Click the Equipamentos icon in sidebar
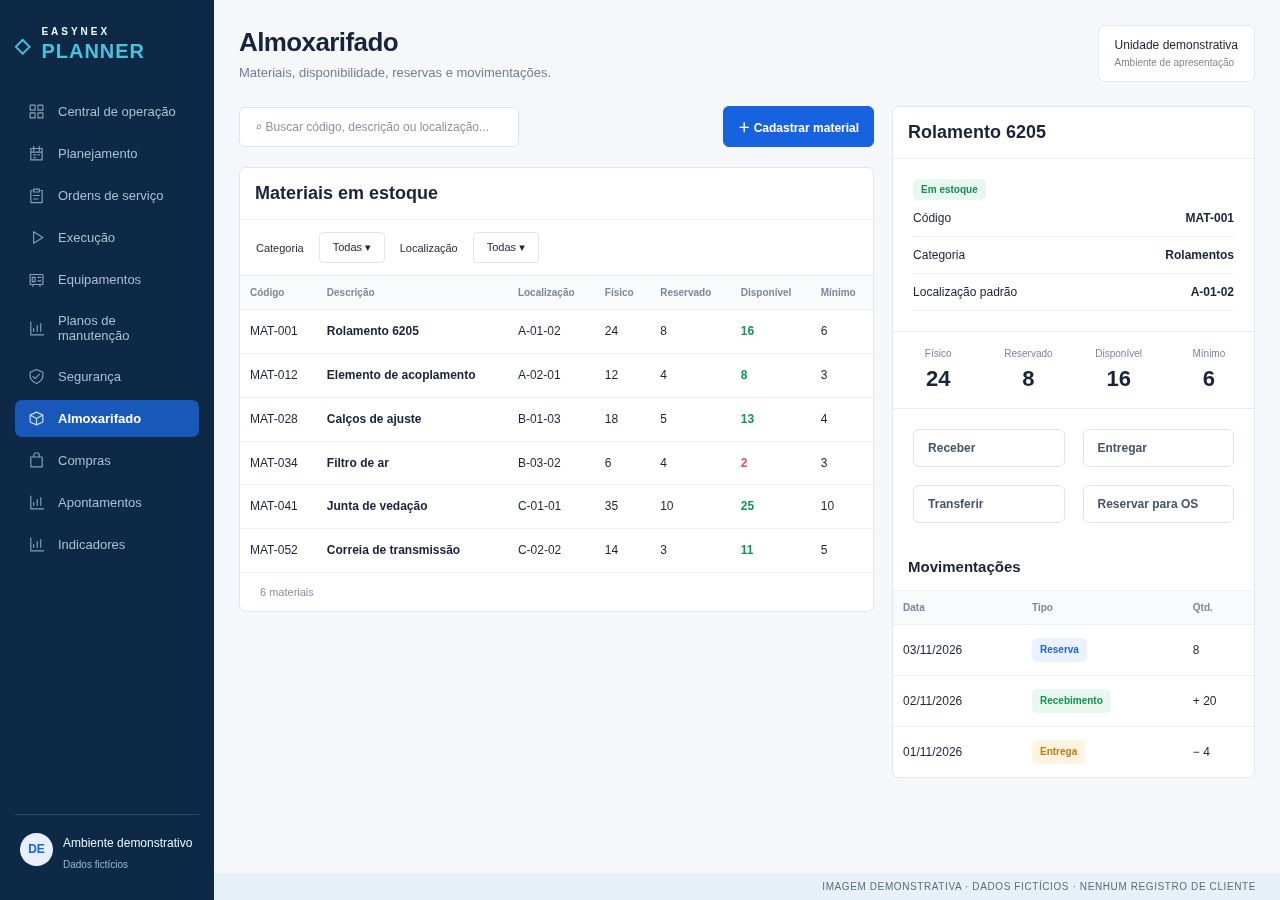Viewport: 1280px width, 900px height. point(36,279)
